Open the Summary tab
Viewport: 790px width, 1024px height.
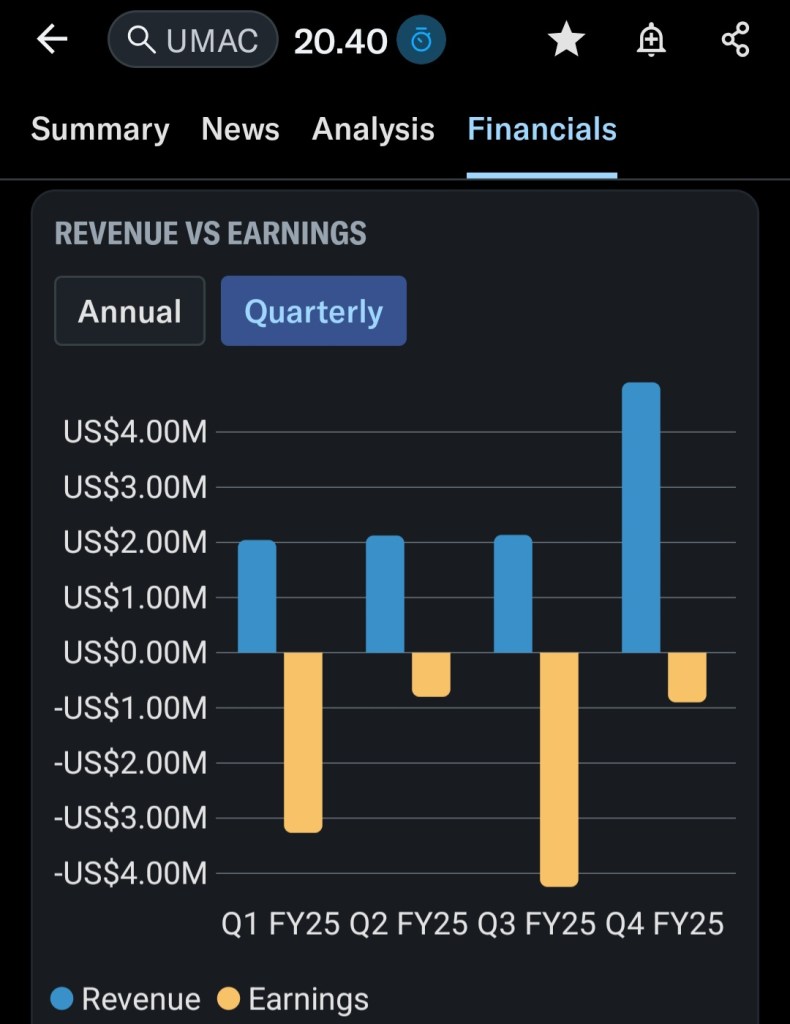100,129
